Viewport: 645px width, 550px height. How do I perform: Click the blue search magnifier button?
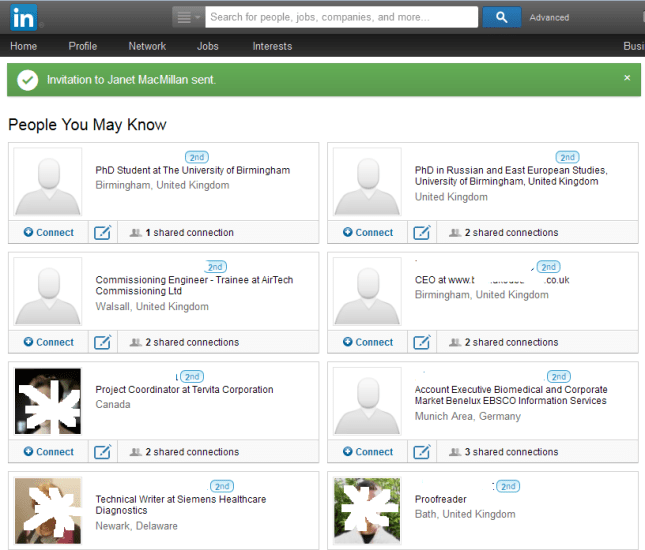coord(501,17)
